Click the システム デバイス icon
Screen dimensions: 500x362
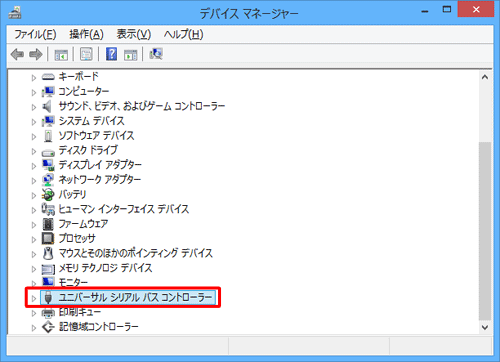tap(48, 121)
